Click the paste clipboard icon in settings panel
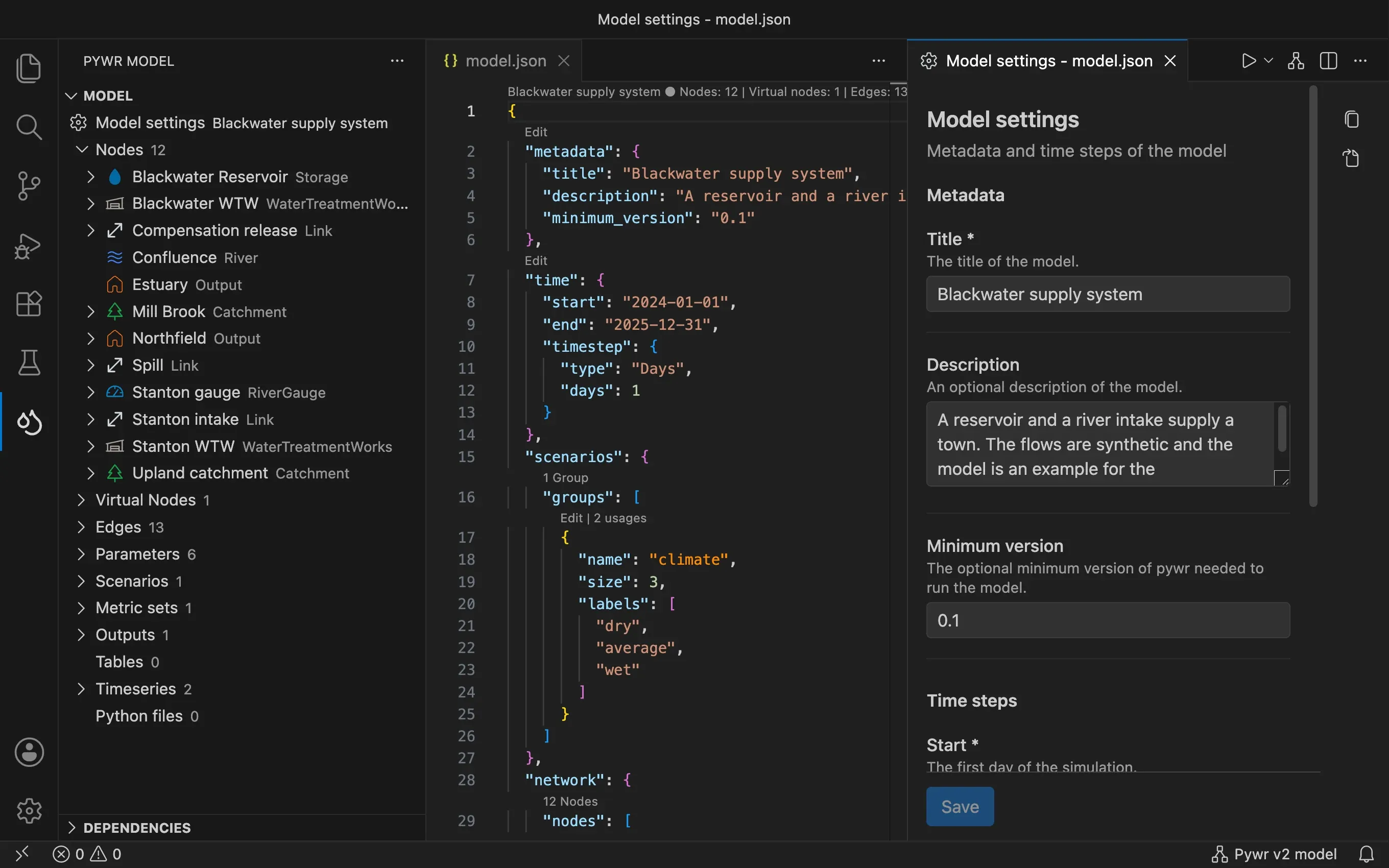Image resolution: width=1389 pixels, height=868 pixels. (1352, 158)
